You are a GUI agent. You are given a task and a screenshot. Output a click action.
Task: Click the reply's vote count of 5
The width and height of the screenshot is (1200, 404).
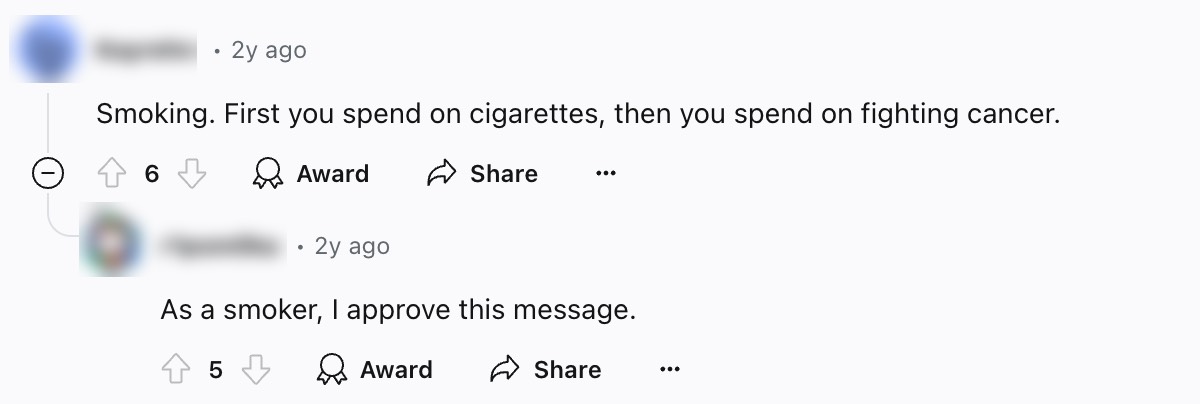(215, 370)
